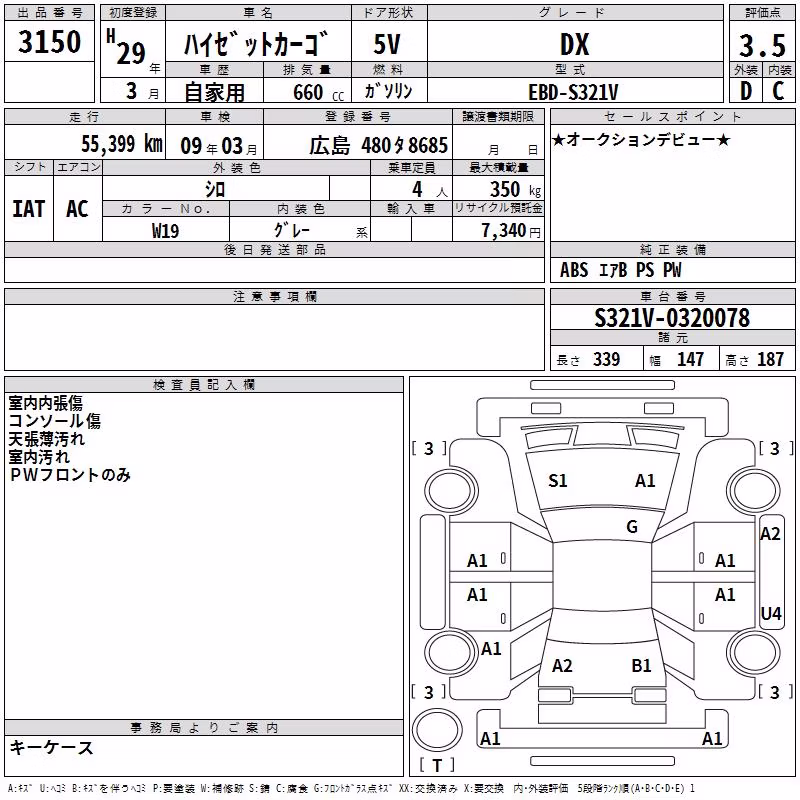The width and height of the screenshot is (800, 800).
Task: Click the displacement value 660 cc
Action: click(x=319, y=92)
